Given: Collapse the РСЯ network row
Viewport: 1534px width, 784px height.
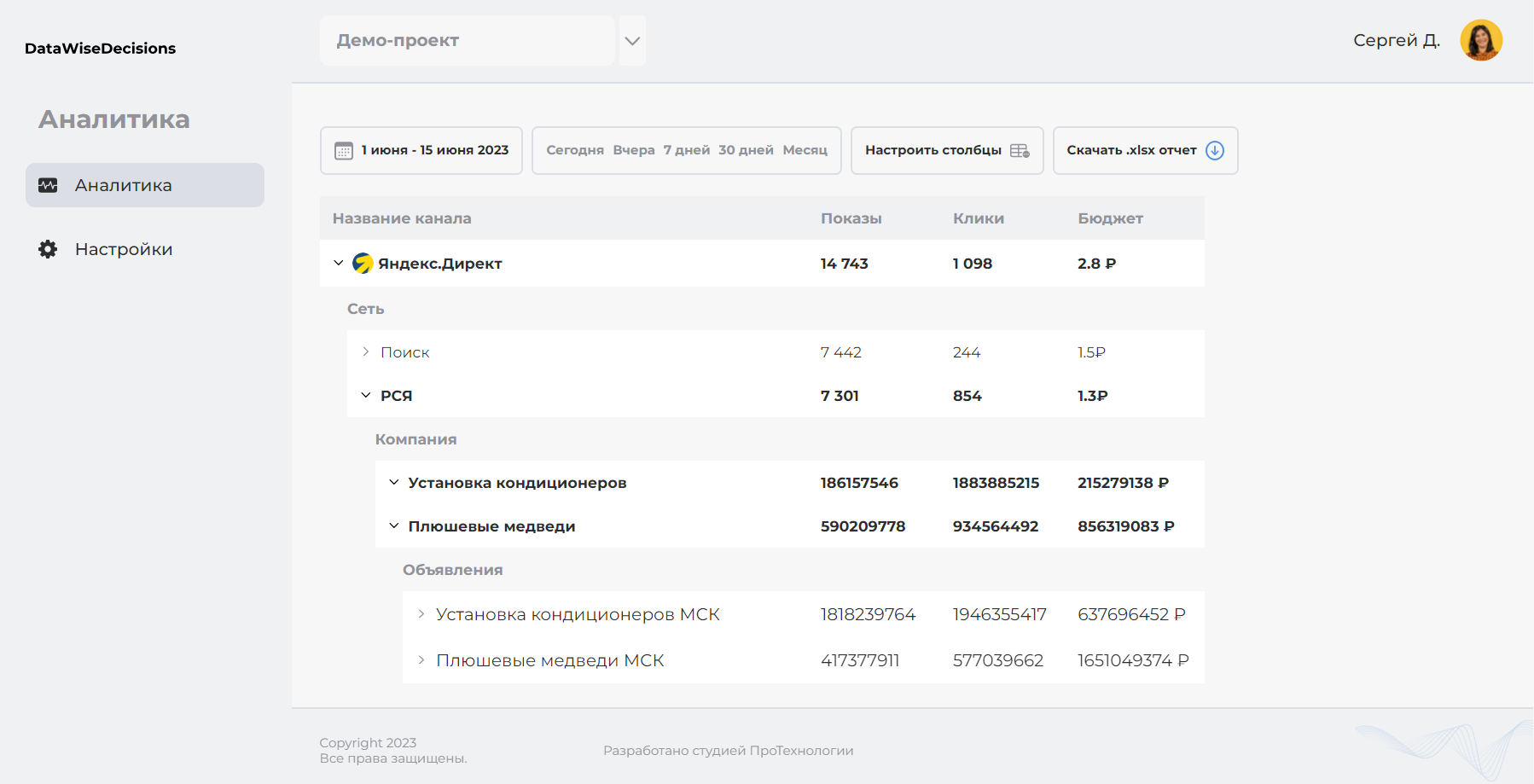Looking at the screenshot, I should click(366, 395).
